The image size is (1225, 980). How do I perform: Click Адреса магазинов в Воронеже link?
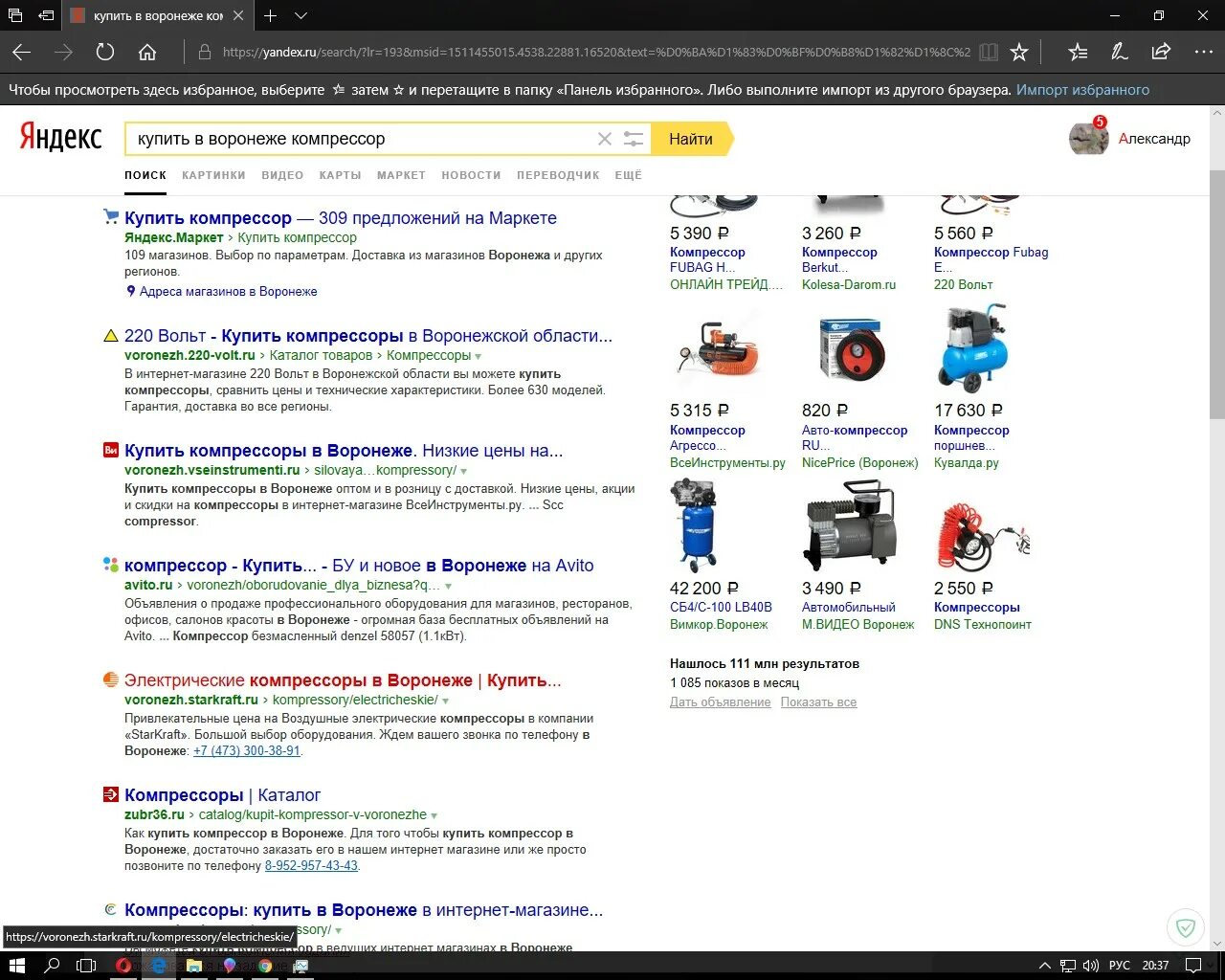pos(228,291)
